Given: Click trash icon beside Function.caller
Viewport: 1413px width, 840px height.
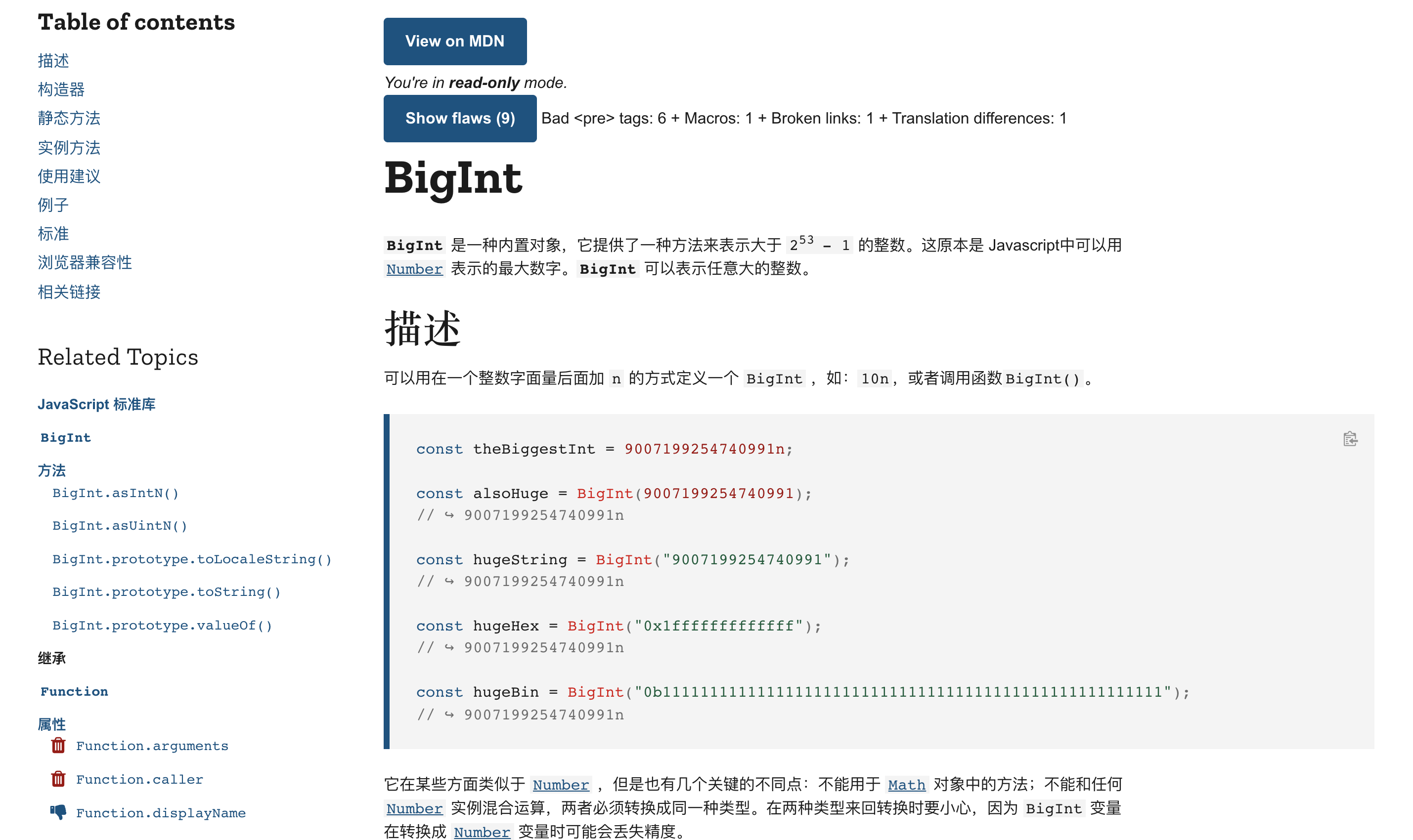Looking at the screenshot, I should coord(58,779).
